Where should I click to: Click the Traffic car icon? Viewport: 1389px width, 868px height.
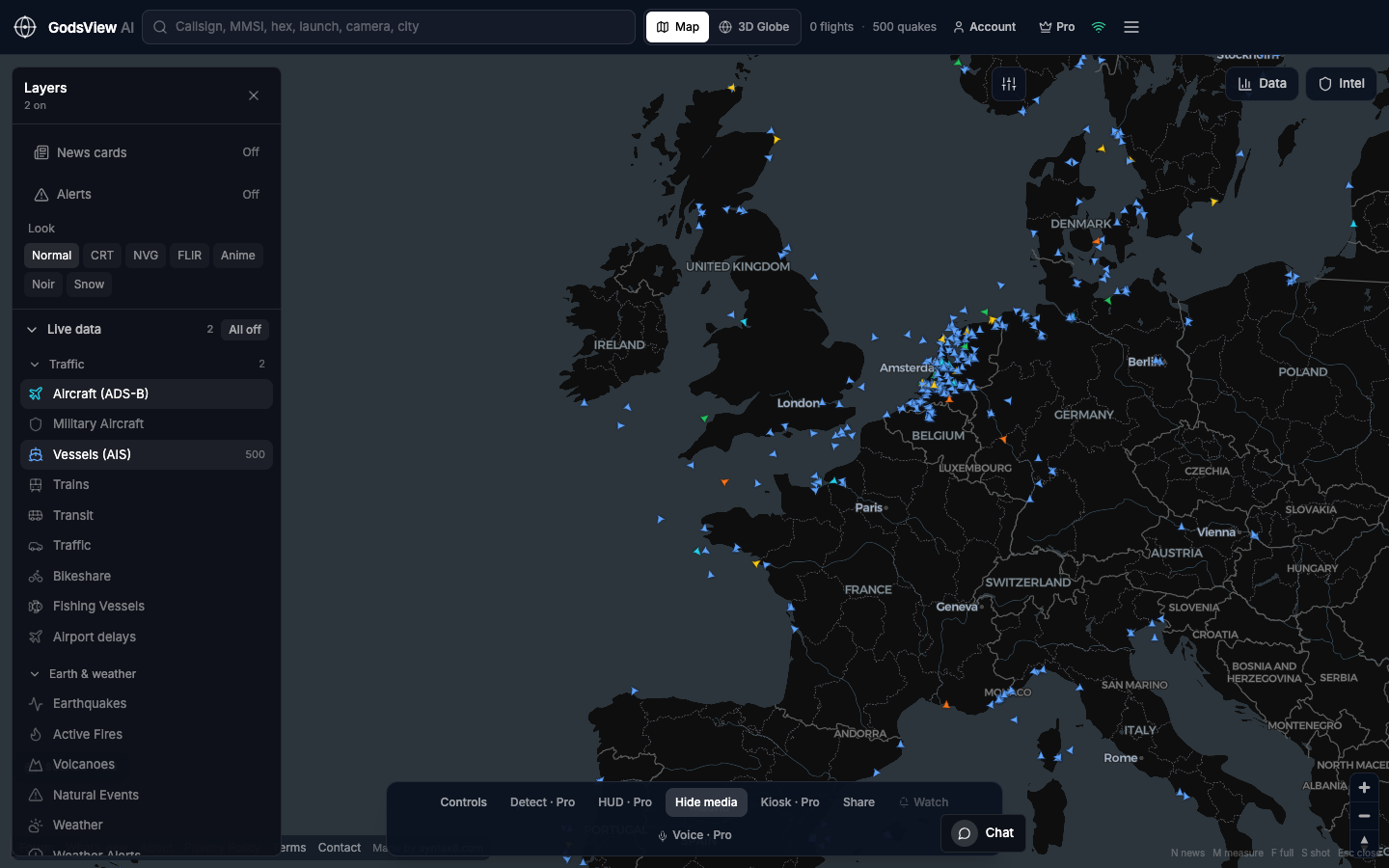click(36, 546)
